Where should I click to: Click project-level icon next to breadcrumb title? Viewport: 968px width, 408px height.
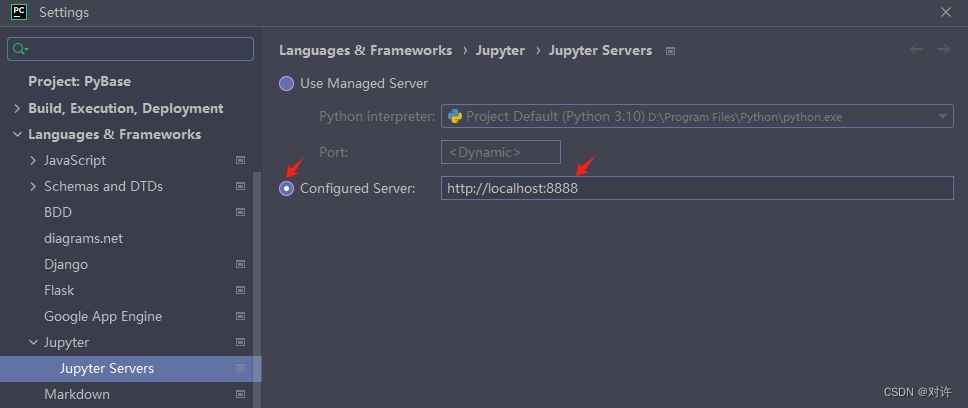pyautogui.click(x=670, y=51)
